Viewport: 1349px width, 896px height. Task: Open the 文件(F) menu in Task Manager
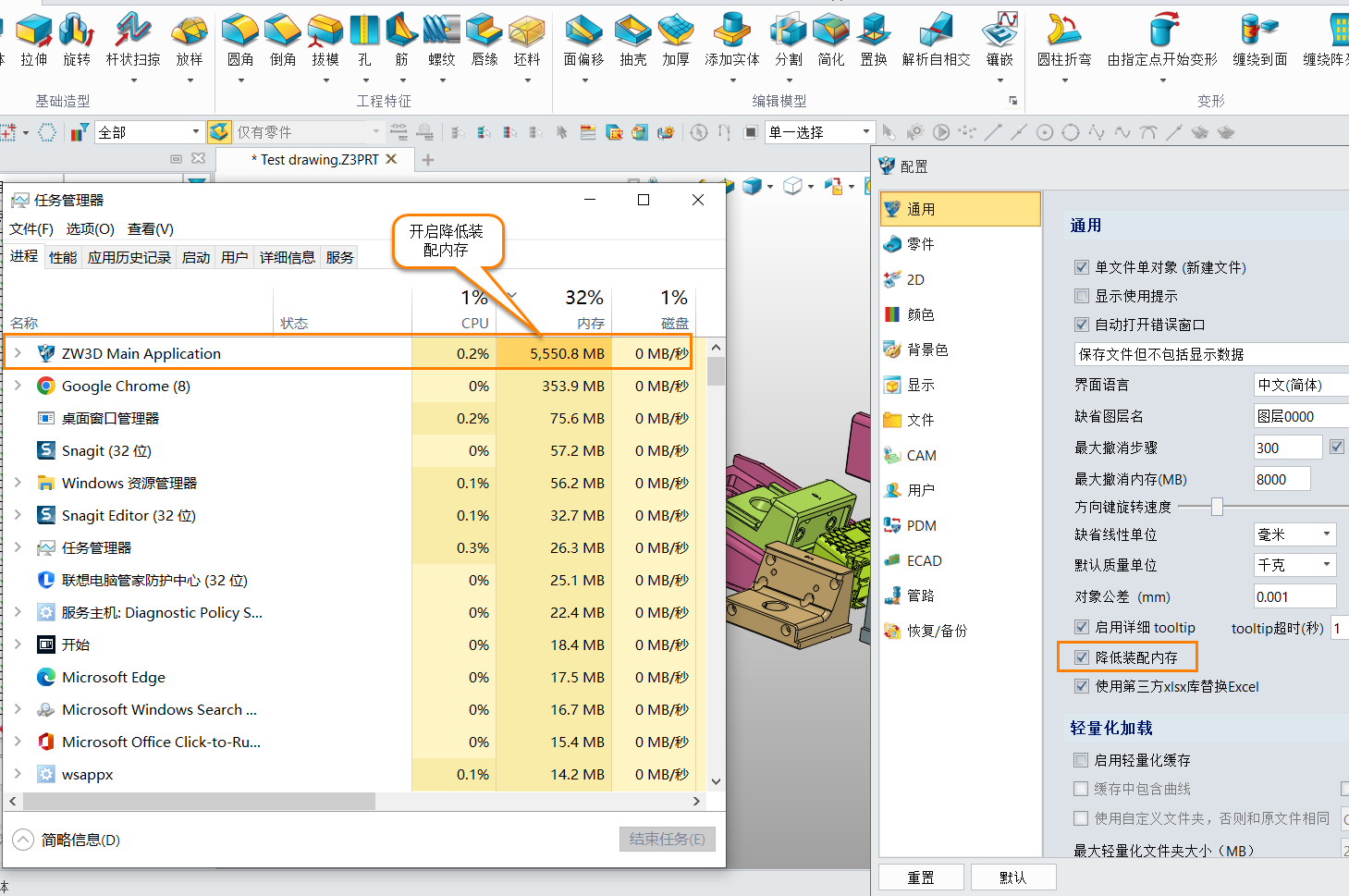[31, 229]
